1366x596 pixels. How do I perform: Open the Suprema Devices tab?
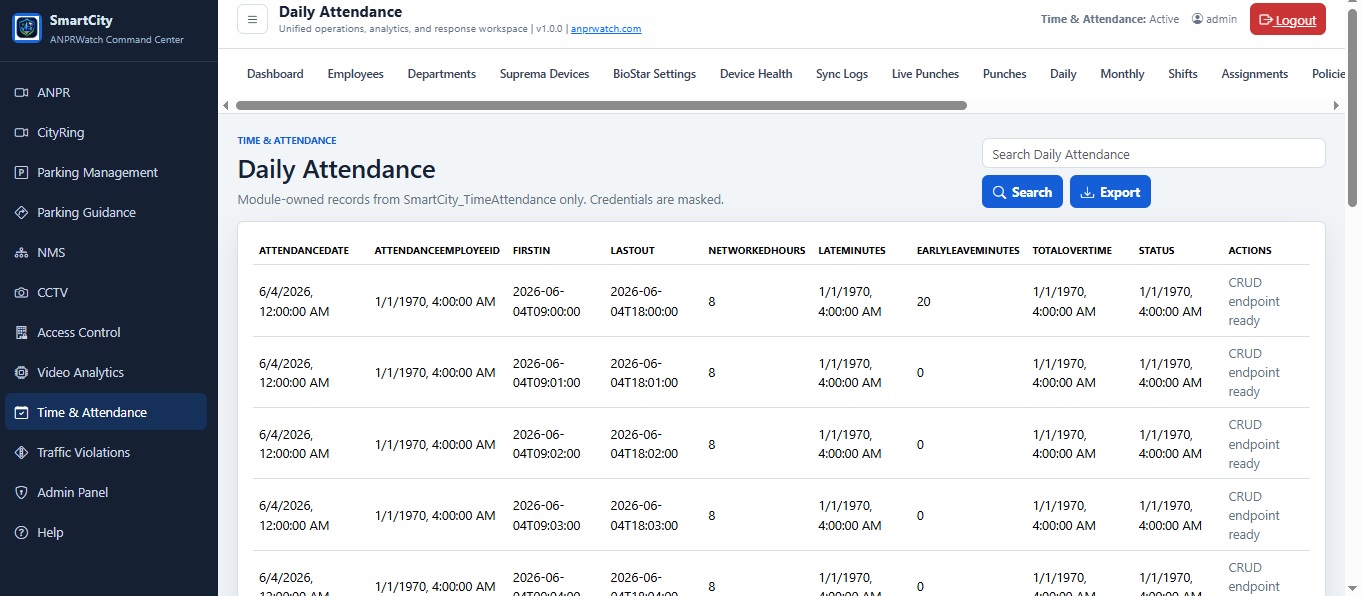click(x=544, y=74)
